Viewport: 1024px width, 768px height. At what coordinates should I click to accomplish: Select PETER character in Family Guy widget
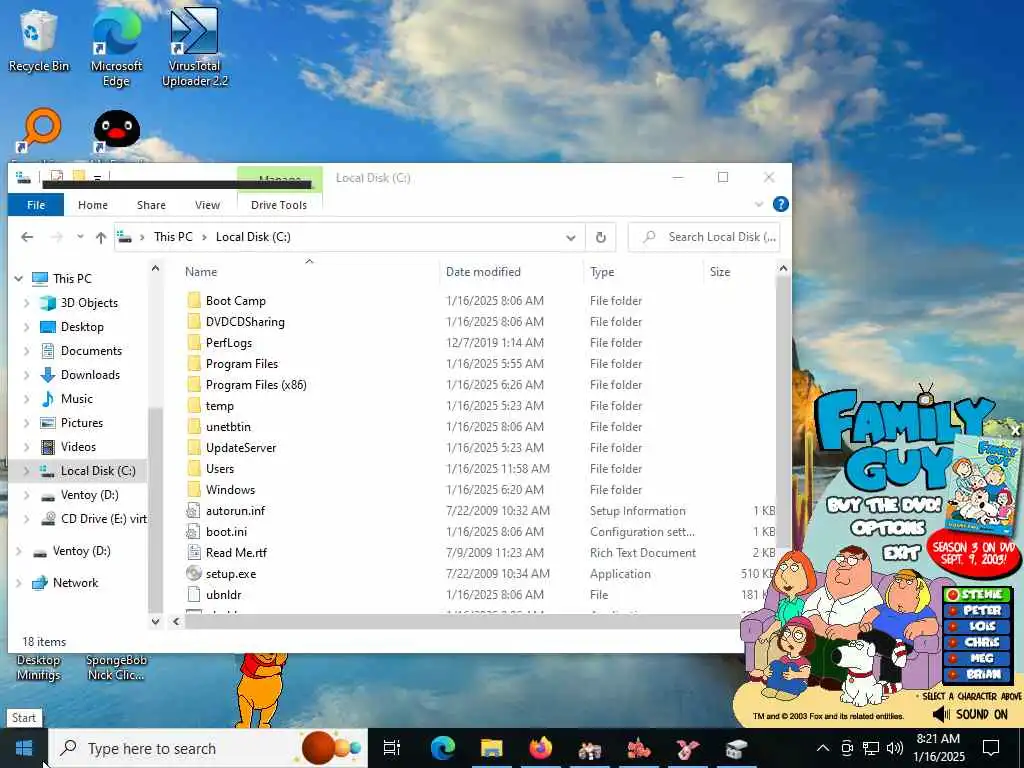click(977, 611)
